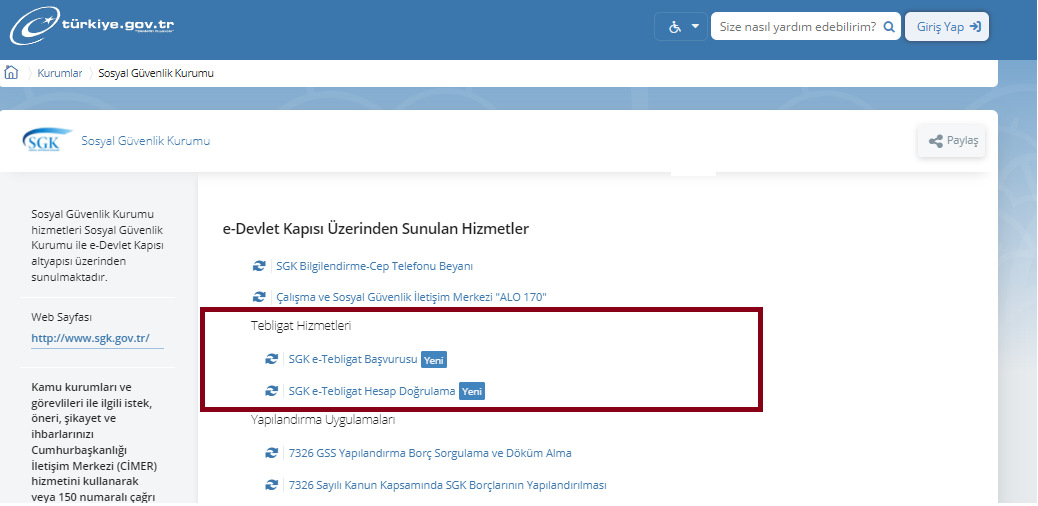Open Çalışma ve Sosyal Güvenlik İletişim Merkezi ALO 170
The height and width of the screenshot is (506, 1038).
tap(411, 297)
